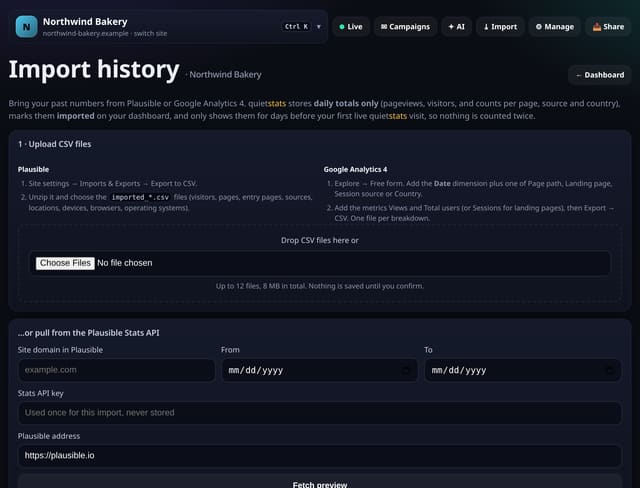Click the No file chosen label

[124, 263]
